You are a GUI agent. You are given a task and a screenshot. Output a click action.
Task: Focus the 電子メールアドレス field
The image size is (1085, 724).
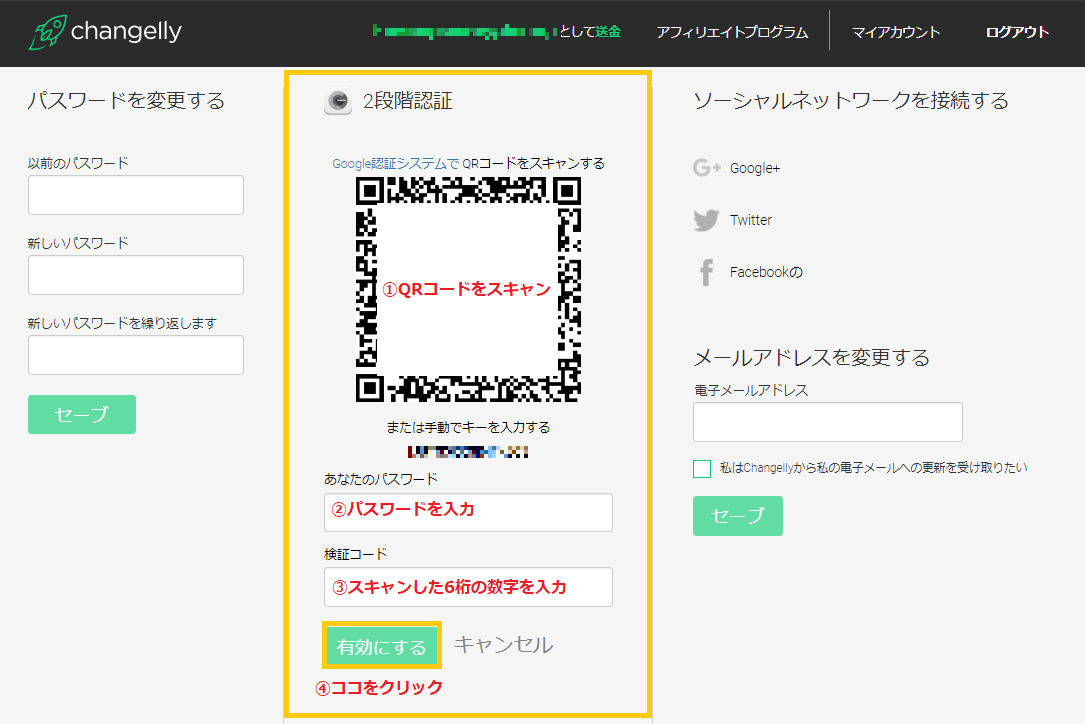pos(828,422)
